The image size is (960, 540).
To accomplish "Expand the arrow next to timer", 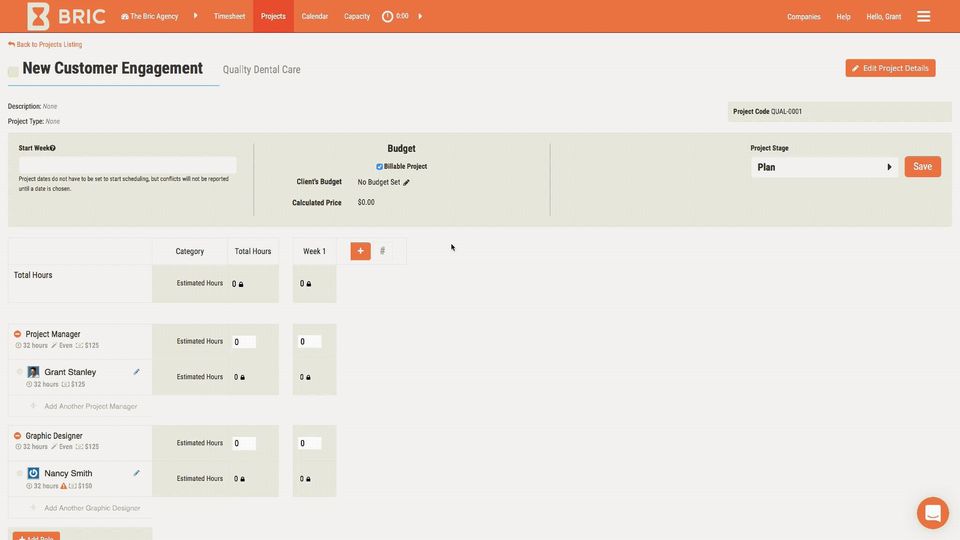I will coord(420,16).
